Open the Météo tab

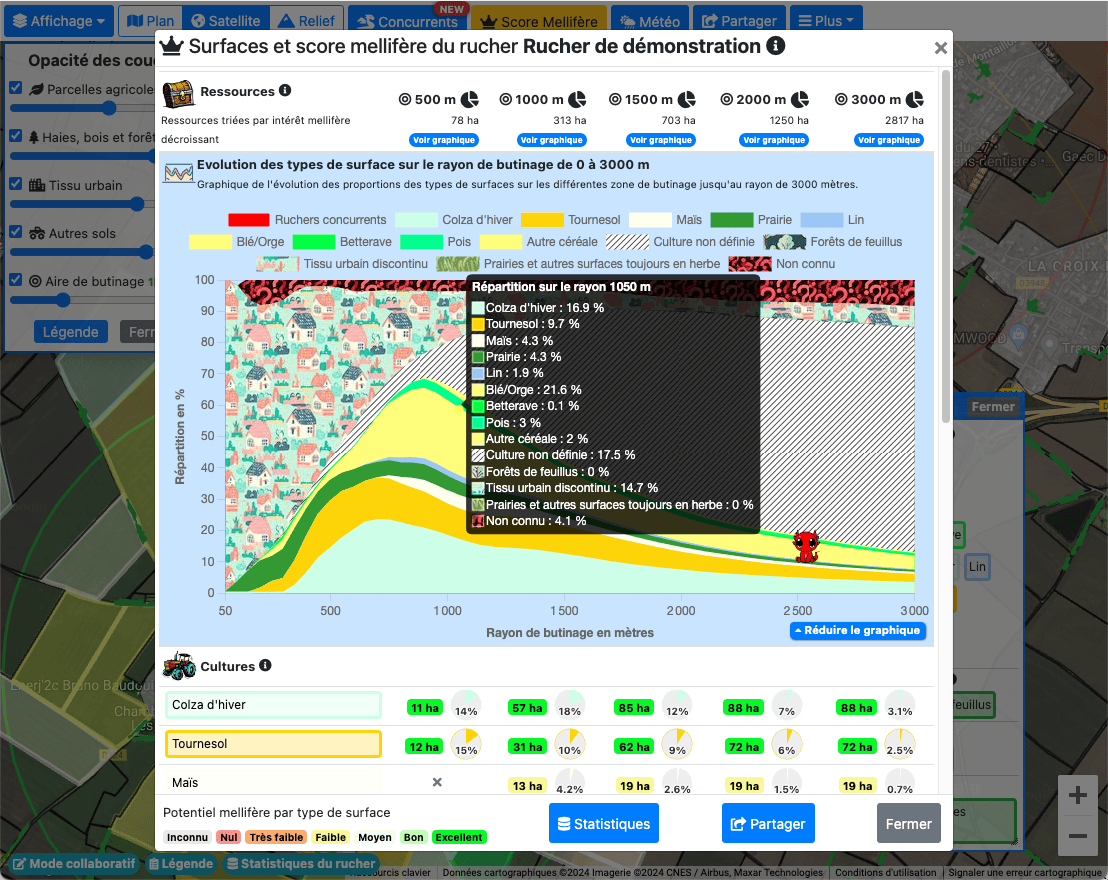pos(650,21)
